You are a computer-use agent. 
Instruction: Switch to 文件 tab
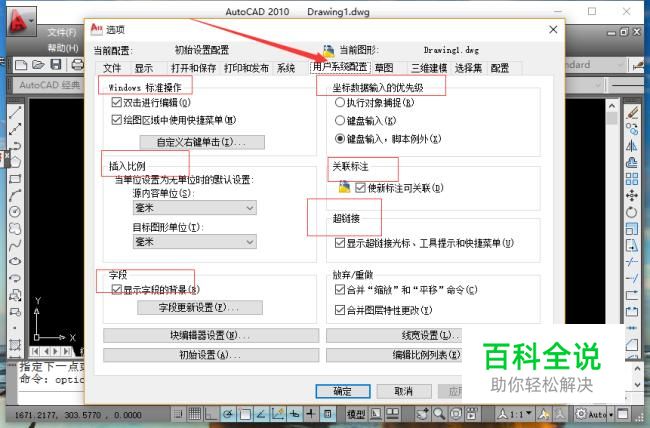point(112,68)
